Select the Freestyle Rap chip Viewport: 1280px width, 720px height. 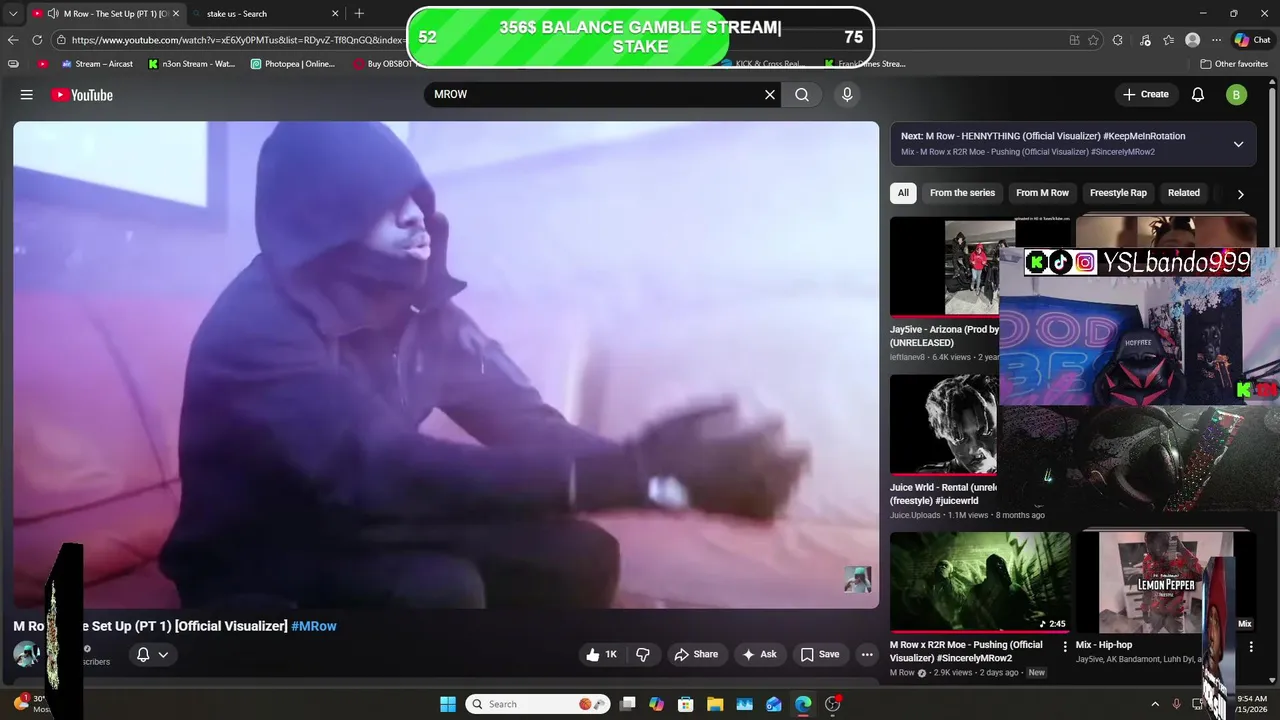(x=1118, y=193)
